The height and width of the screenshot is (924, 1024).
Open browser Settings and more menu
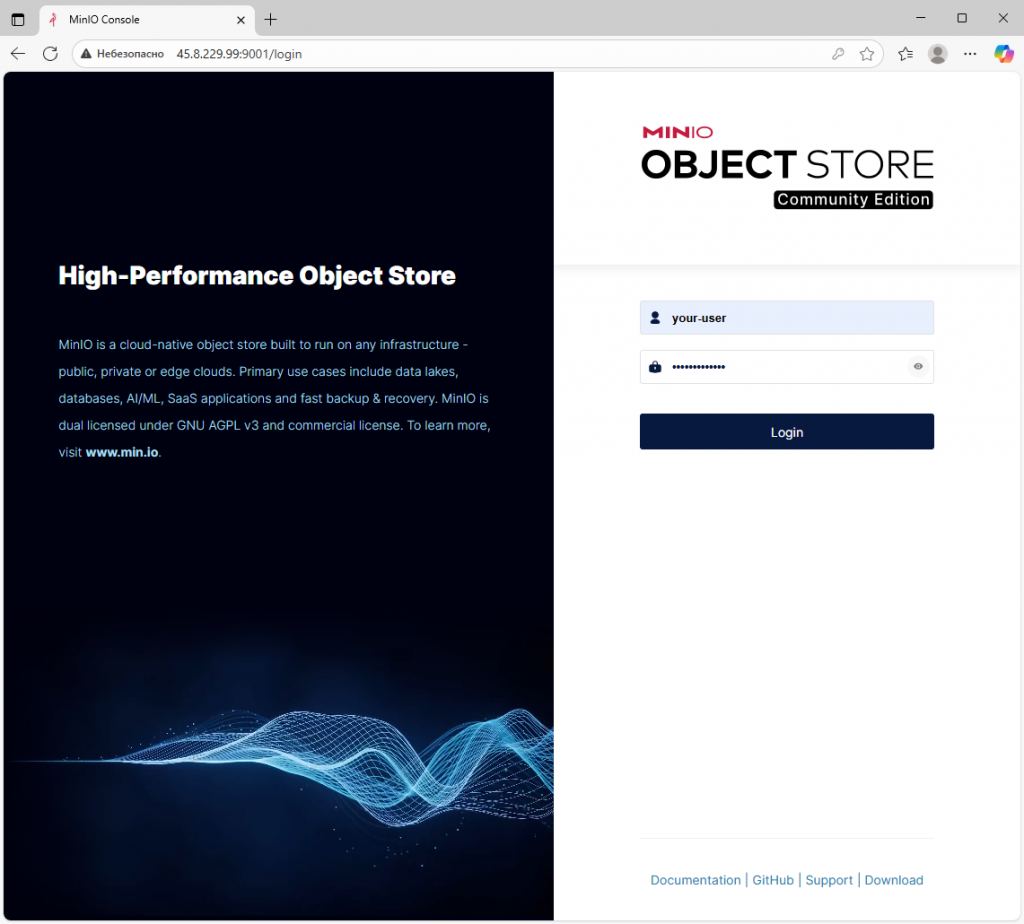click(x=969, y=54)
